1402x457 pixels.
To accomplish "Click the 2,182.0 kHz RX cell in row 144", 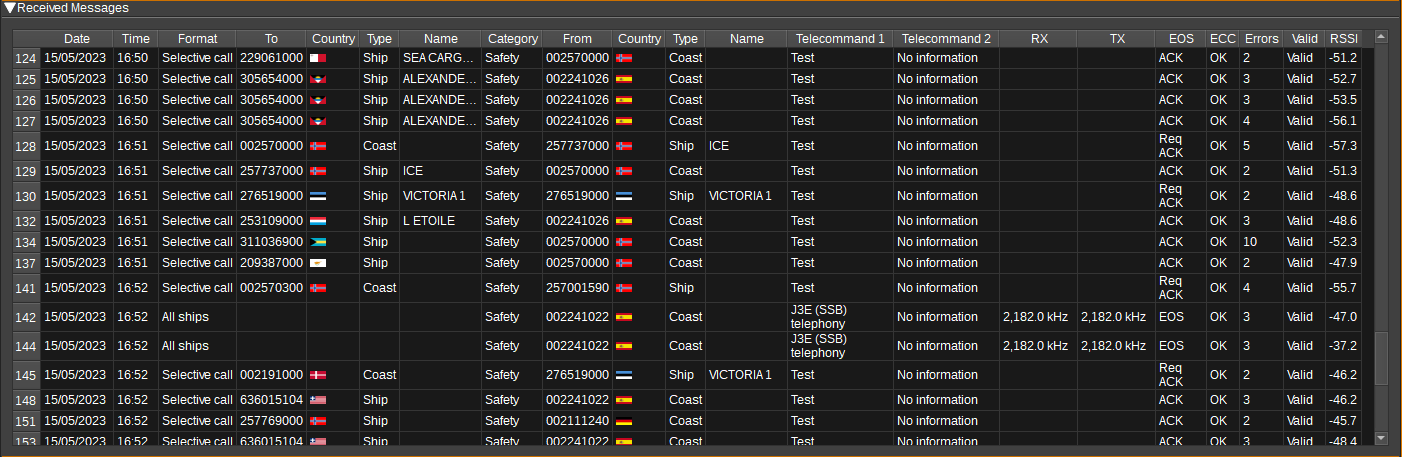I will [x=1038, y=346].
